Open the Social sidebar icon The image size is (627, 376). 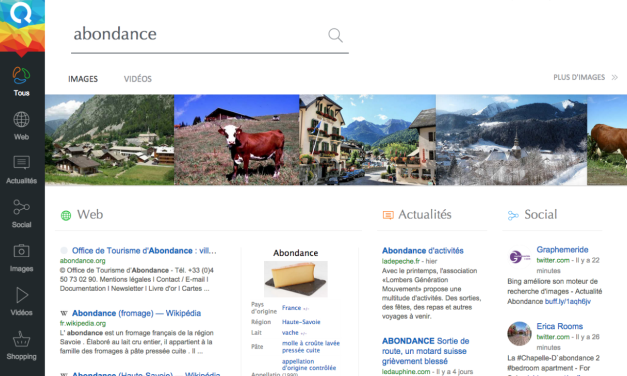point(21,207)
